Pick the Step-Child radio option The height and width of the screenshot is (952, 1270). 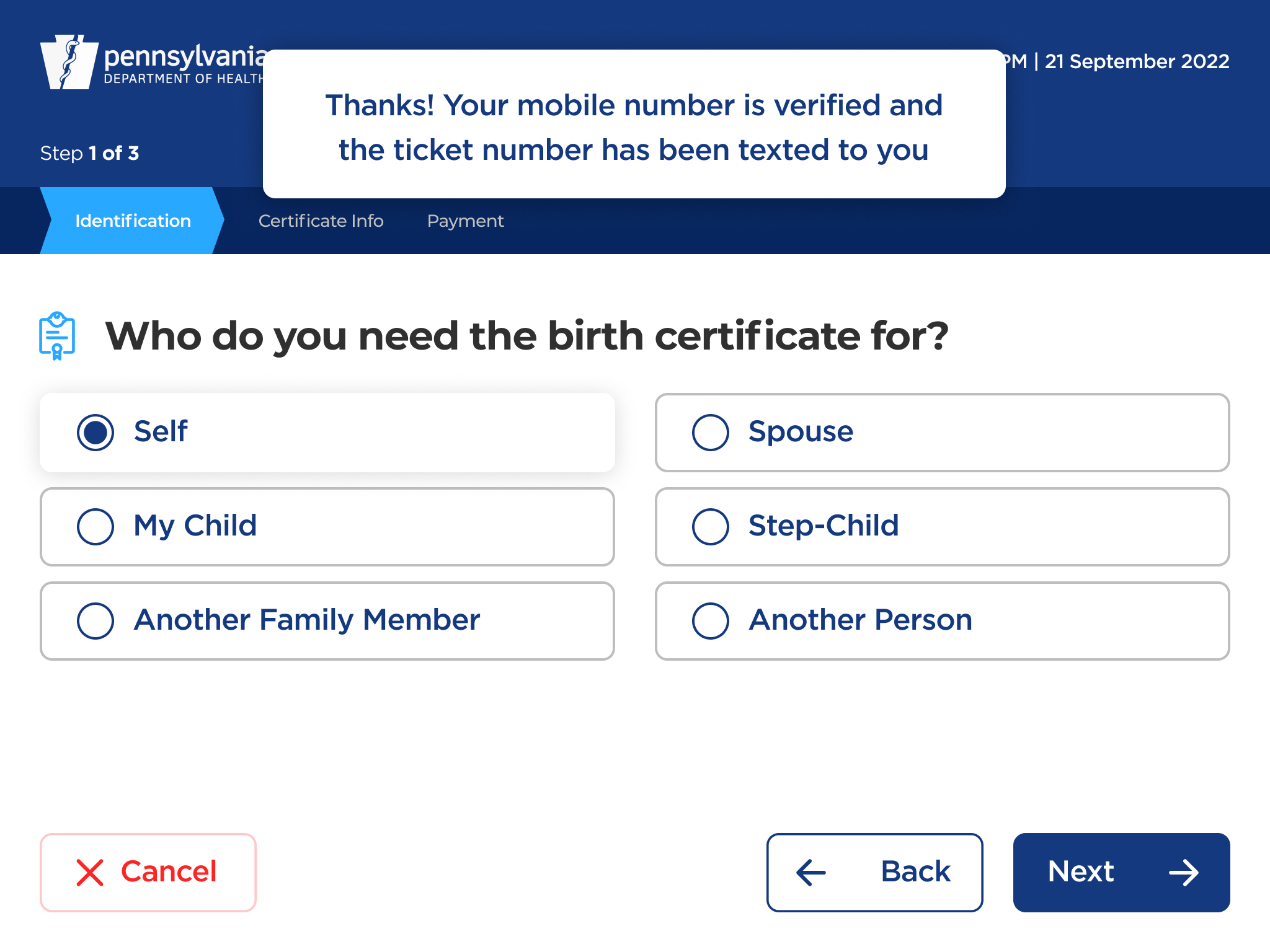coord(711,526)
